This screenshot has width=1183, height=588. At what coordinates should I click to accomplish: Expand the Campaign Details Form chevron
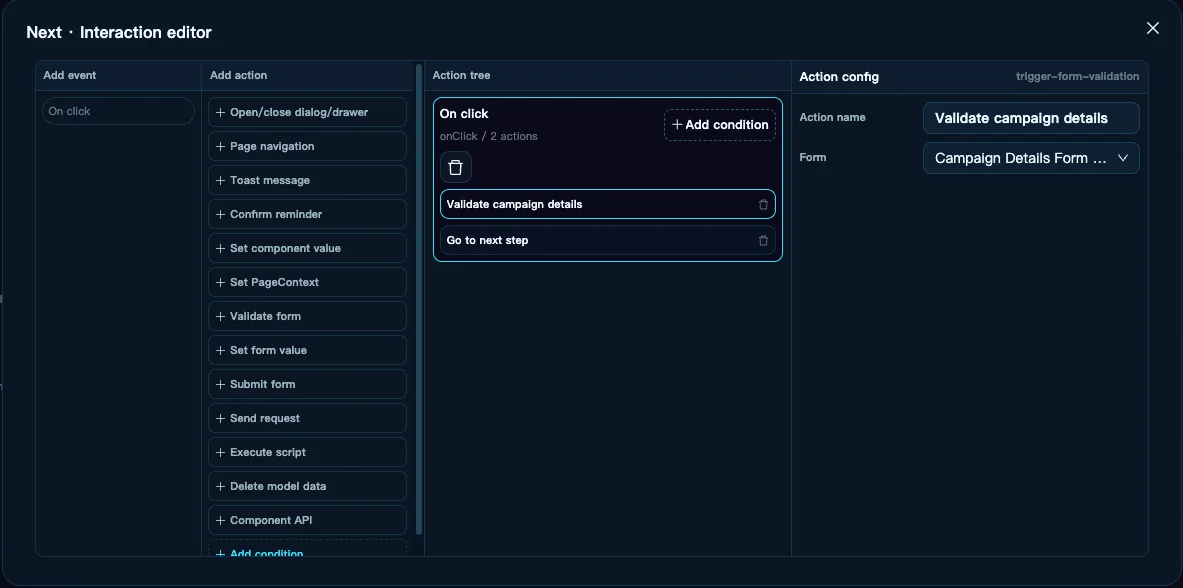(x=1123, y=158)
